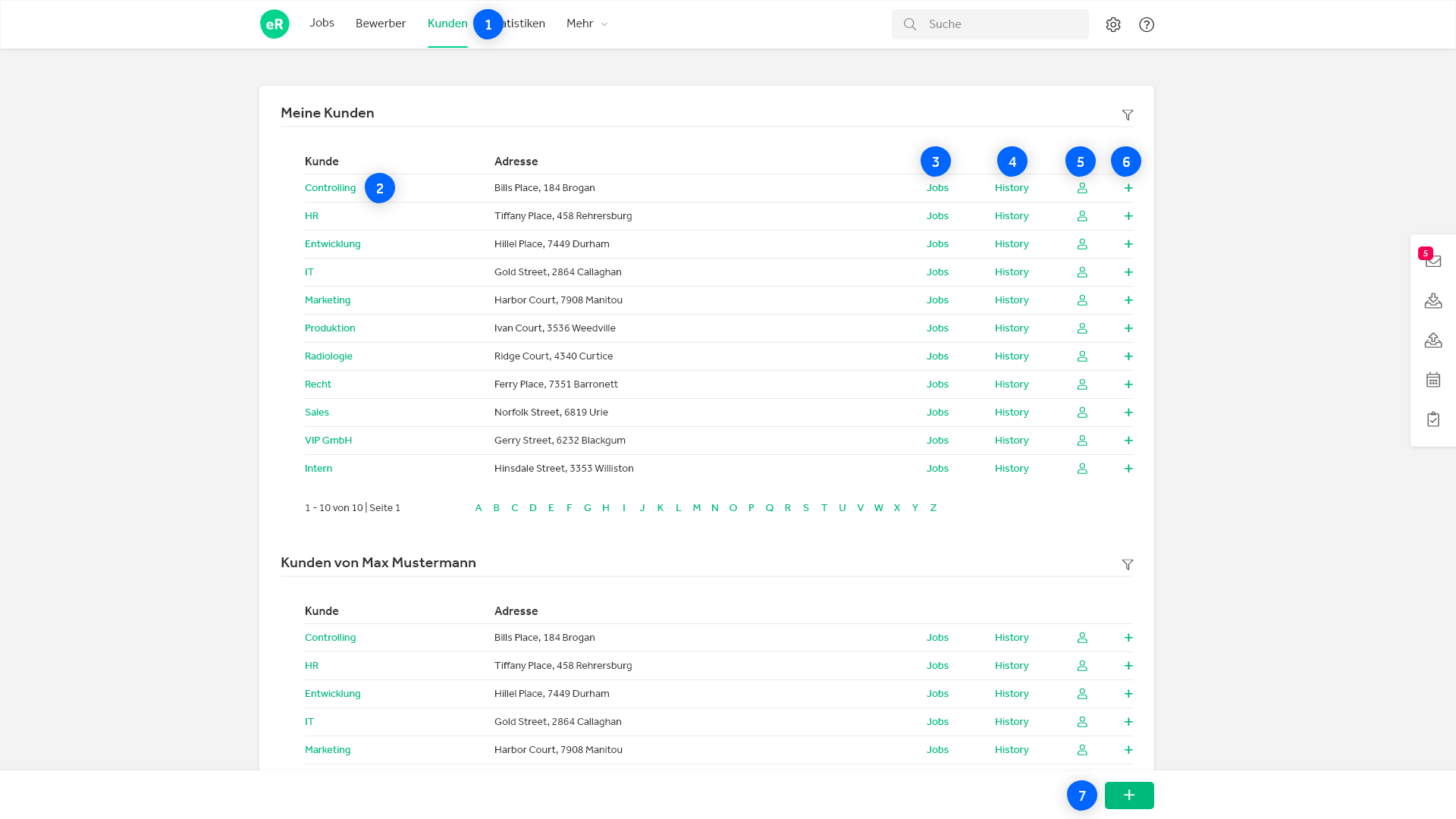This screenshot has width=1456, height=819.
Task: Click plus icon for HR in Max Mustermann list
Action: pyautogui.click(x=1128, y=666)
